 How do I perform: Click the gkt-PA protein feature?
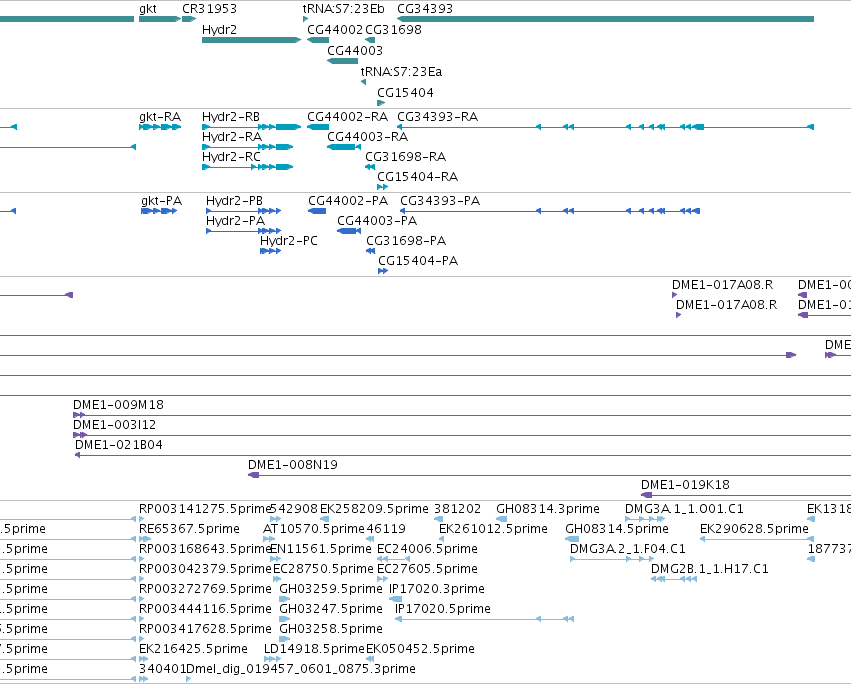tap(159, 211)
